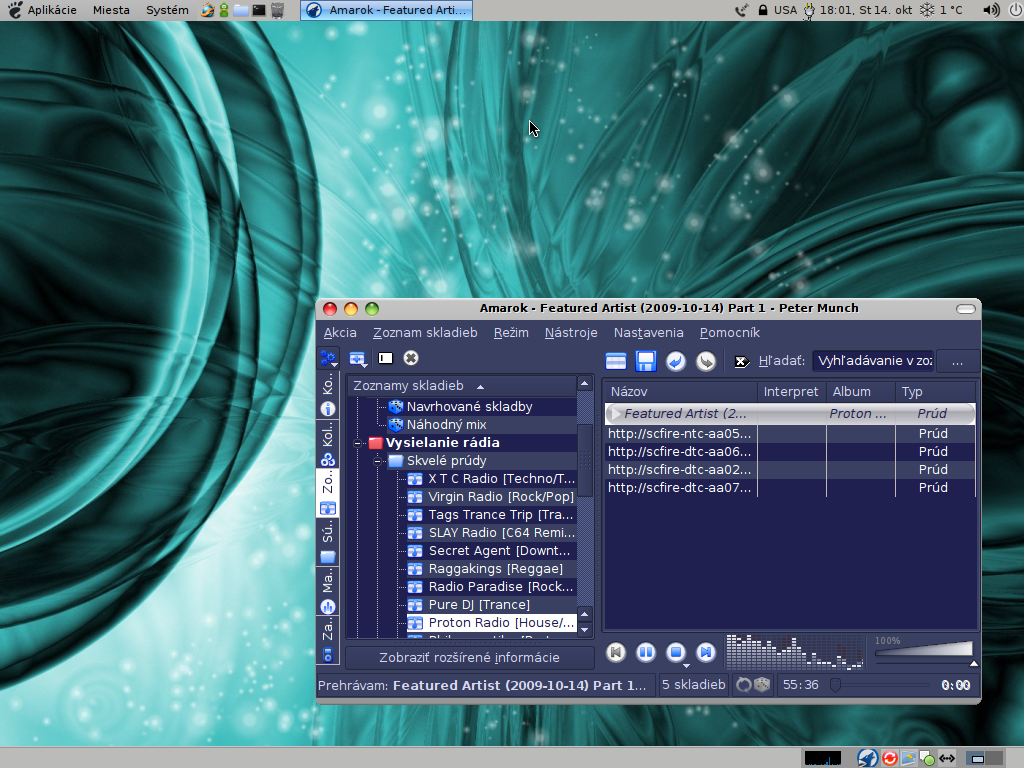The image size is (1024, 768).
Task: Select the Náhodný mix dynamic playlist
Action: (438, 424)
